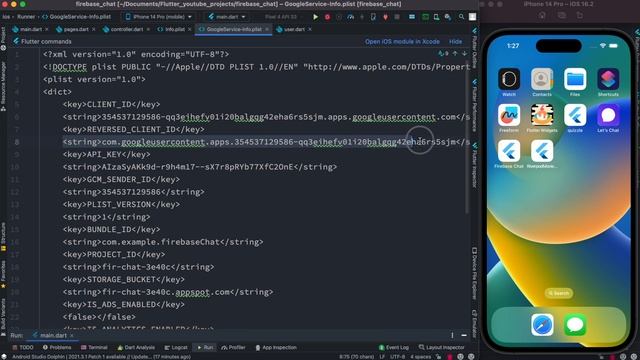This screenshot has height=360, width=640.
Task: Open the Files app on the simulator
Action: 575,79
